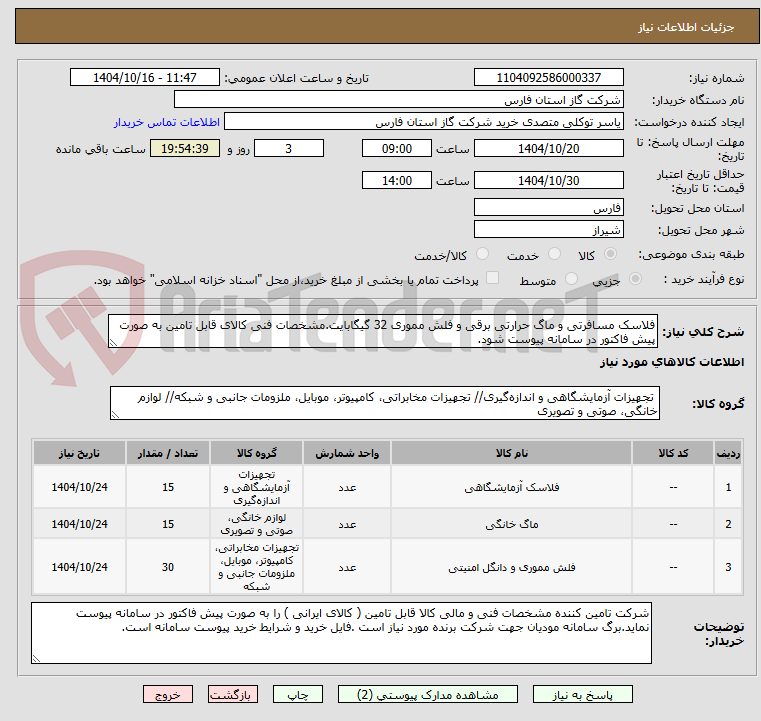The height and width of the screenshot is (721, 761).
Task: Click the کد کالا column header
Action: click(673, 453)
